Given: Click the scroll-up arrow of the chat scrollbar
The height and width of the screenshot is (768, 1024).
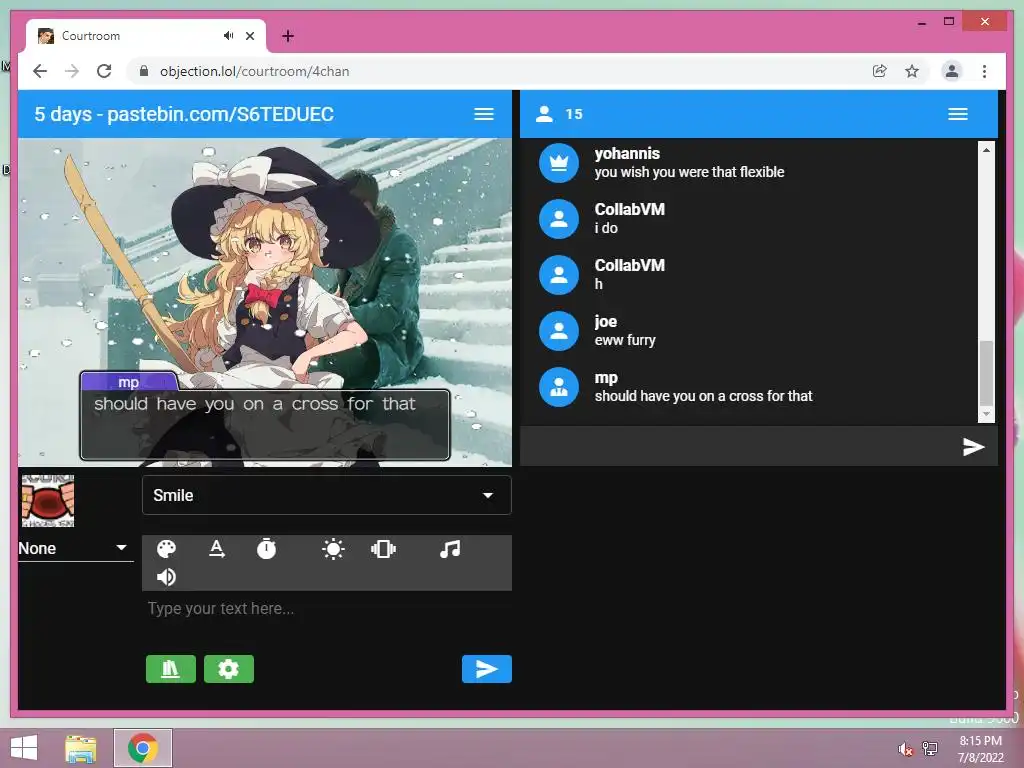Looking at the screenshot, I should coord(986,150).
